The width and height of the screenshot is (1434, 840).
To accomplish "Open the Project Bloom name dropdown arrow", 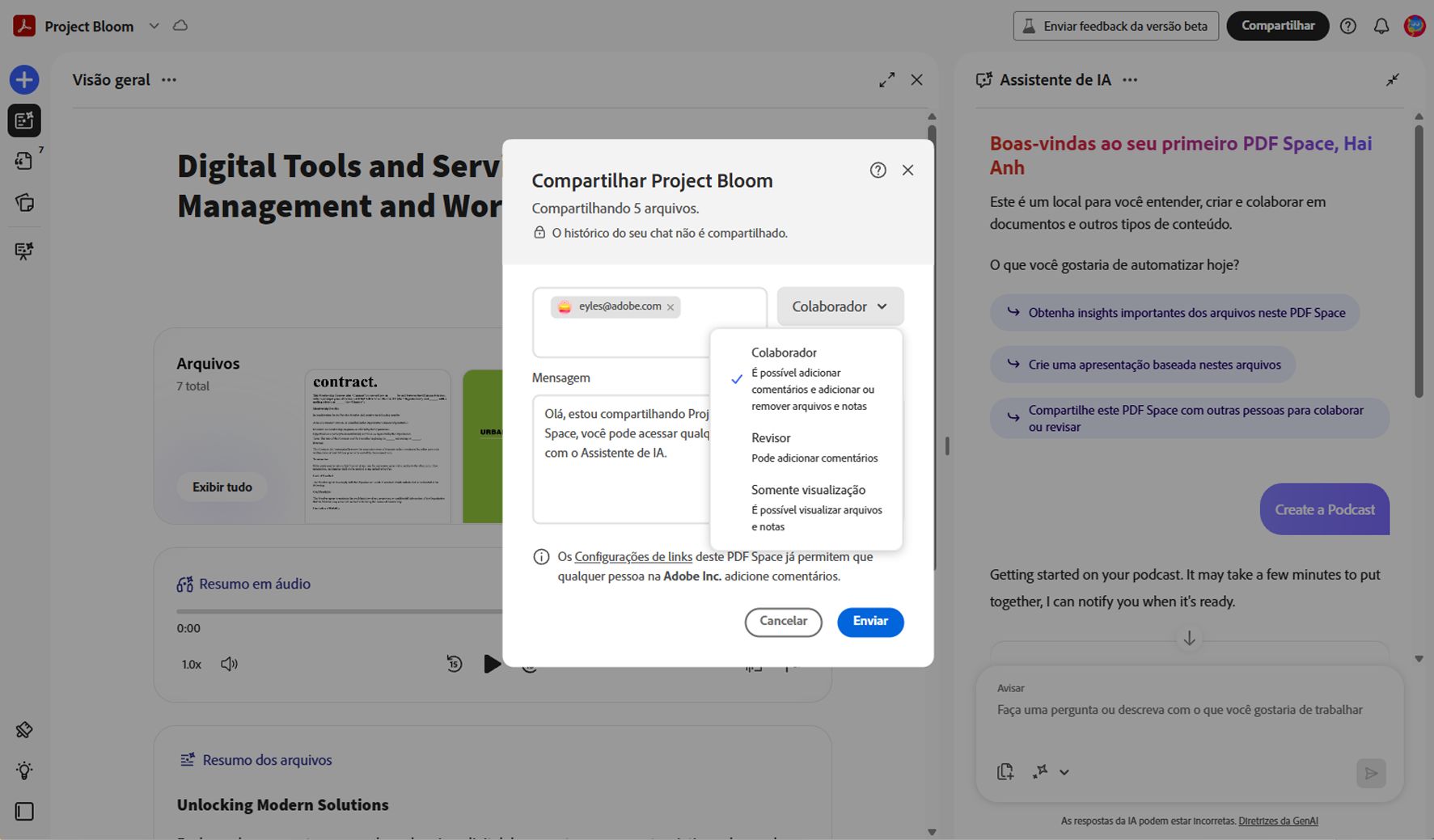I will coord(154,26).
